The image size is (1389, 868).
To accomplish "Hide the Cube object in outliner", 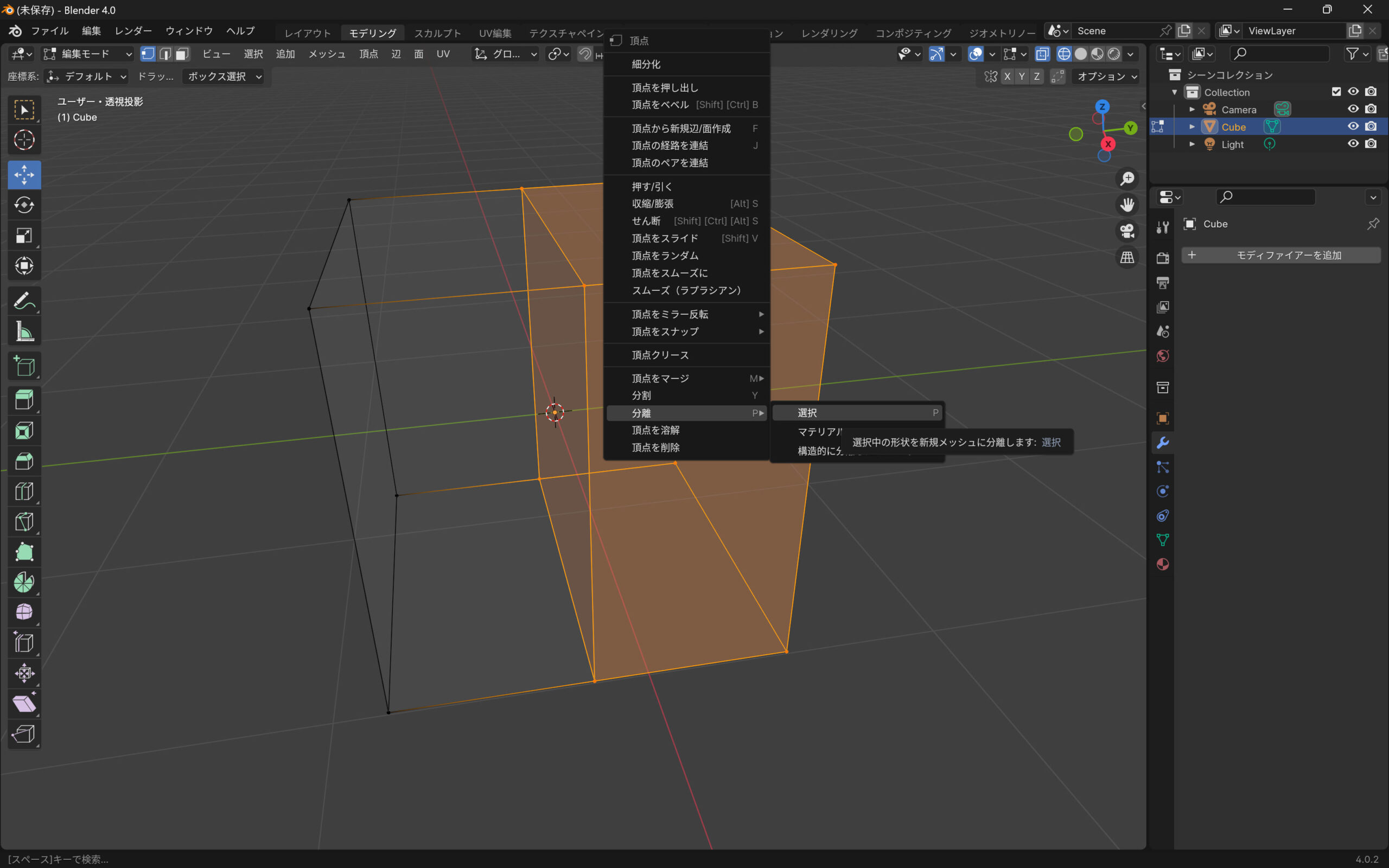I will point(1353,126).
